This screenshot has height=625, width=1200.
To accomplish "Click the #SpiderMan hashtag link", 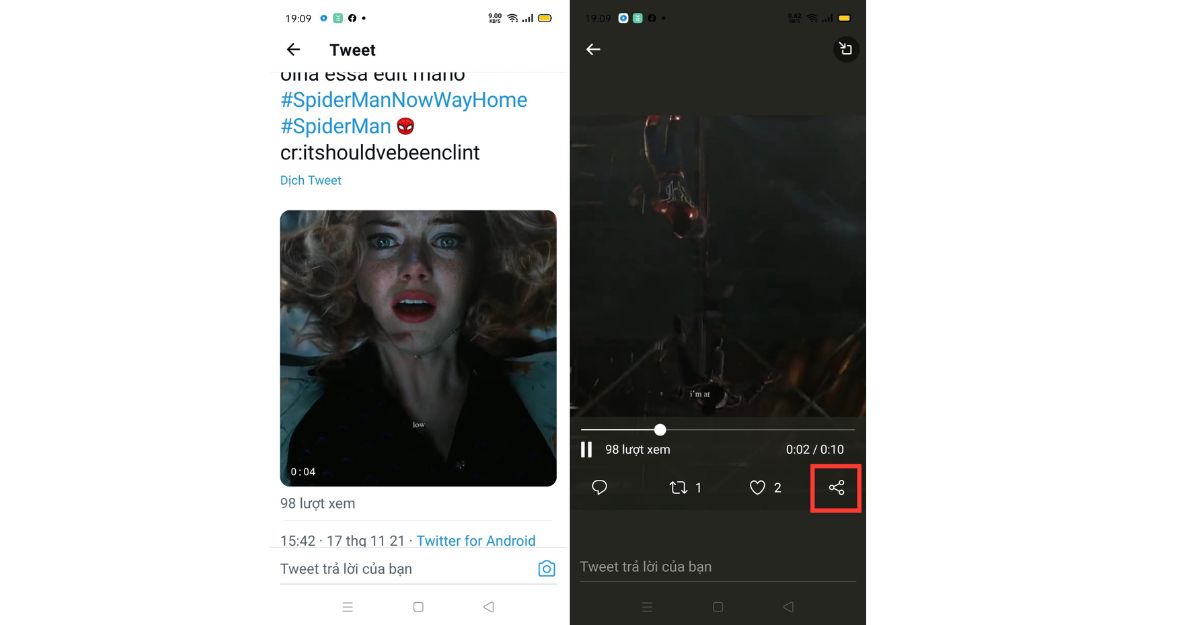I will click(336, 126).
